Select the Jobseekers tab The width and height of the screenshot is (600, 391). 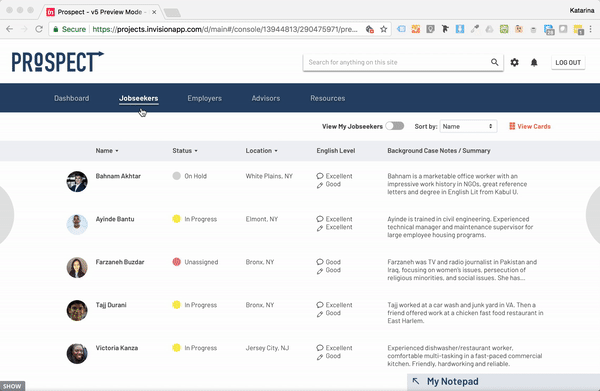[139, 98]
